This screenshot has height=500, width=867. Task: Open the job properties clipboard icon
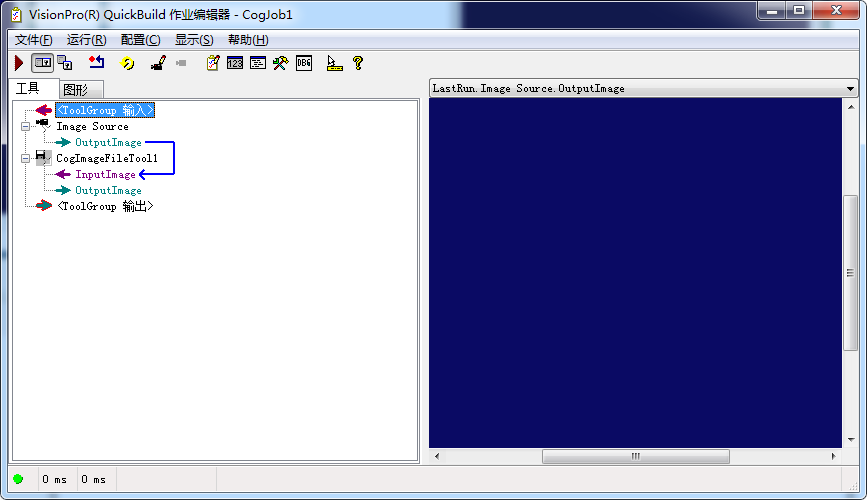pos(213,63)
